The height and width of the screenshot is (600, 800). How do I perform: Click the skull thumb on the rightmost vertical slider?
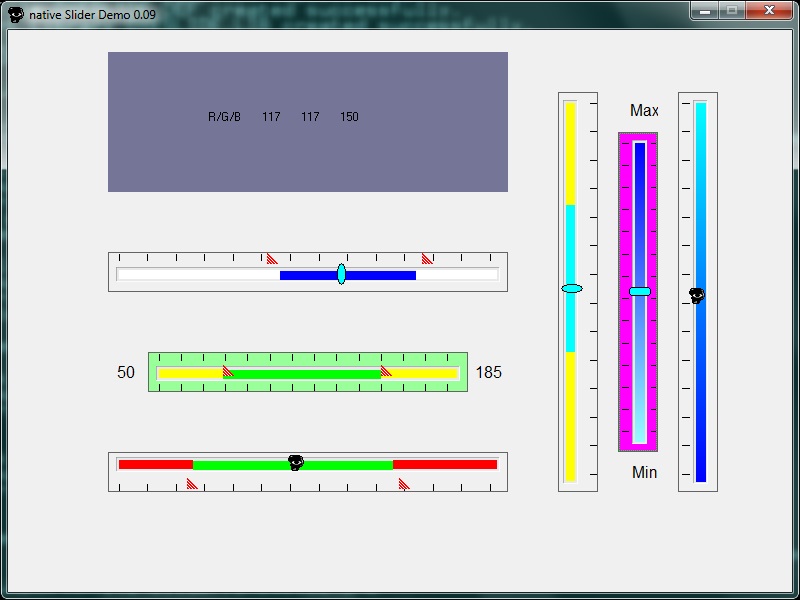point(697,295)
